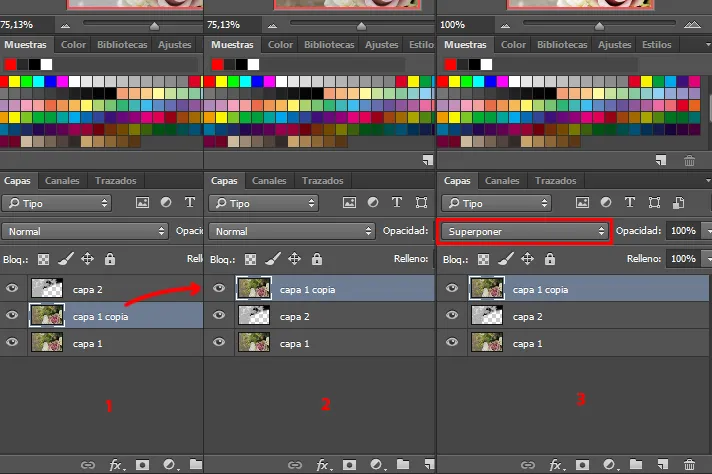The width and height of the screenshot is (712, 474).
Task: Create new layer in middle panel
Action: point(429,464)
